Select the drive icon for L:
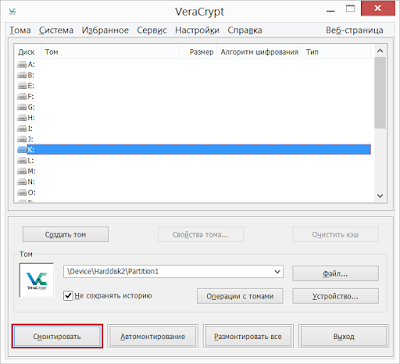The height and width of the screenshot is (364, 400). [x=22, y=161]
